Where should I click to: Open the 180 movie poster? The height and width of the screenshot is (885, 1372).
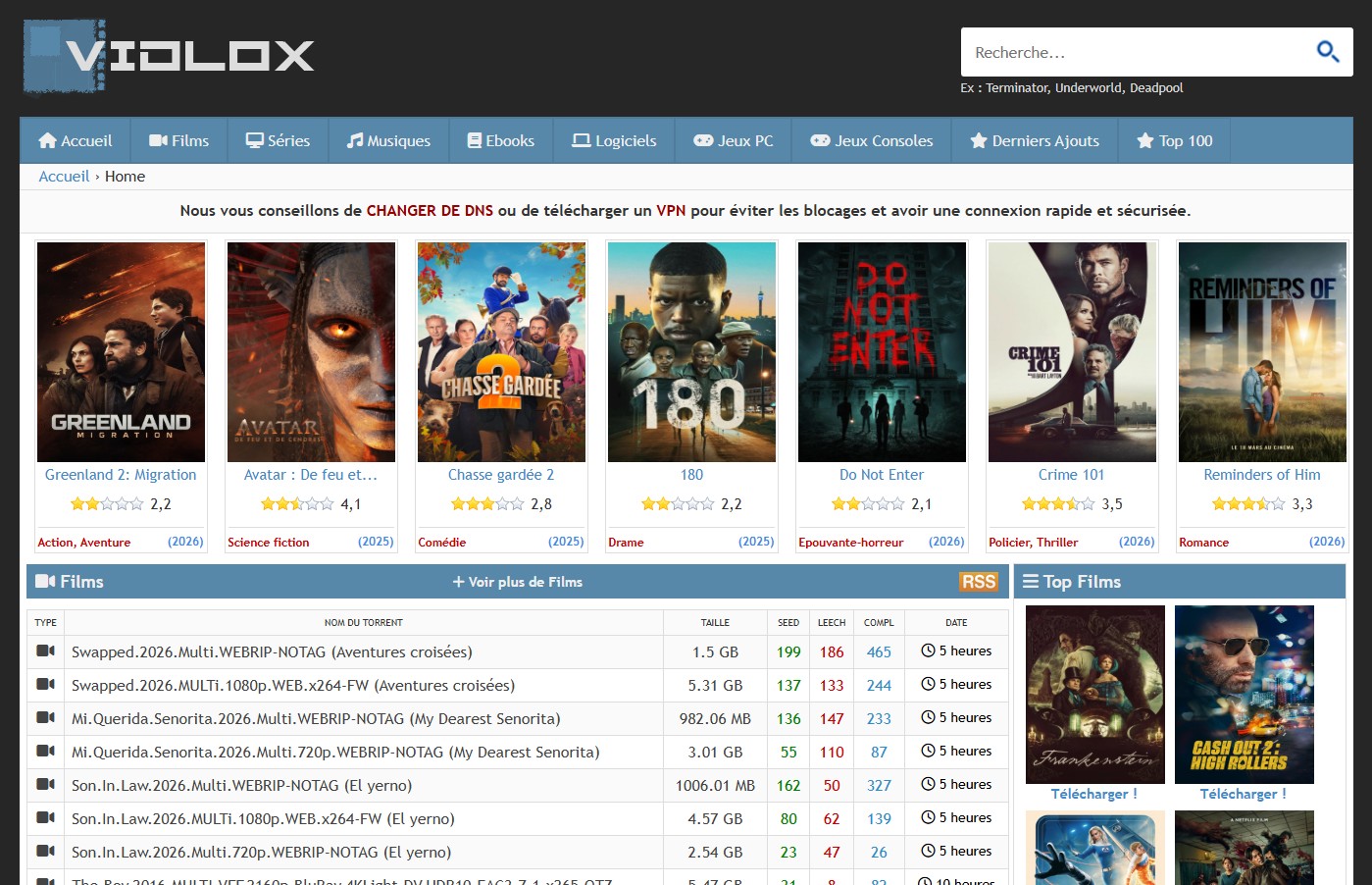(691, 352)
